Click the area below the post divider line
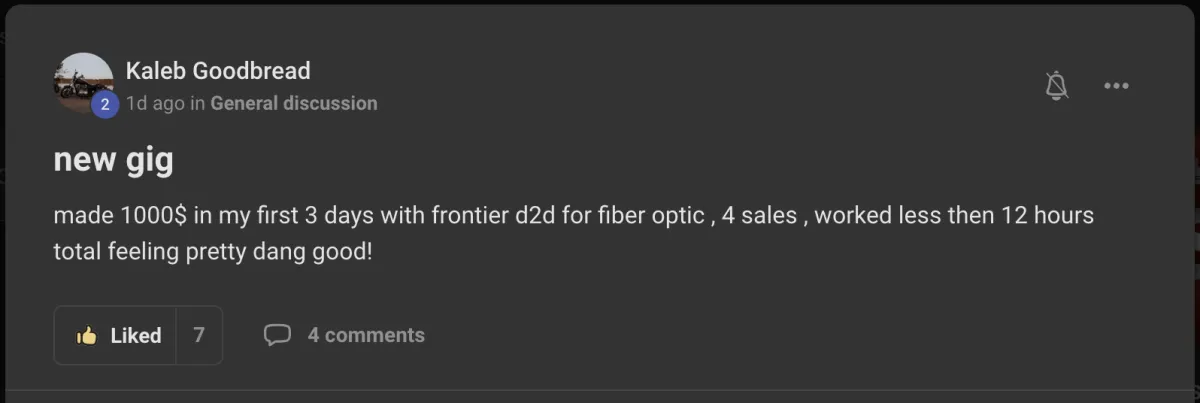1200x403 pixels. click(x=600, y=397)
